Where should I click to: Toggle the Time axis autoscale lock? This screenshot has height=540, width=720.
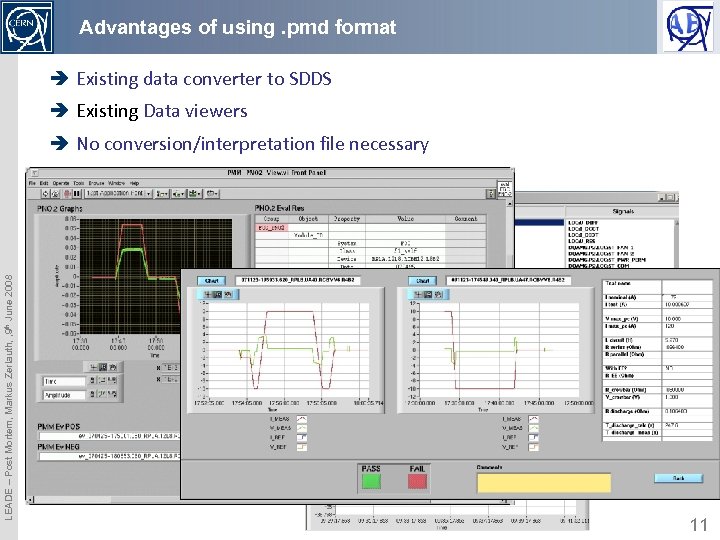tap(92, 380)
